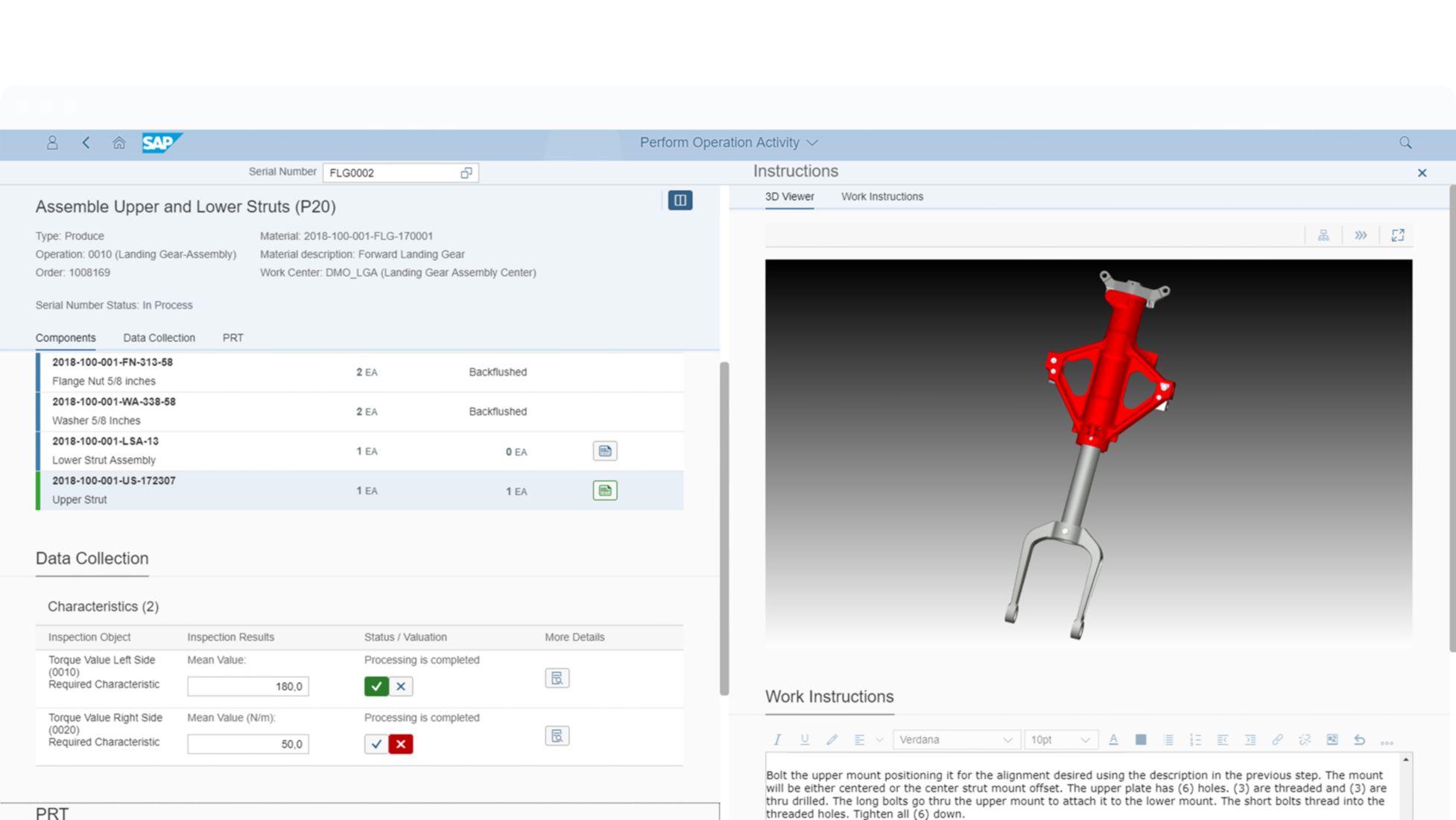
Task: Click the home icon in header
Action: 118,142
